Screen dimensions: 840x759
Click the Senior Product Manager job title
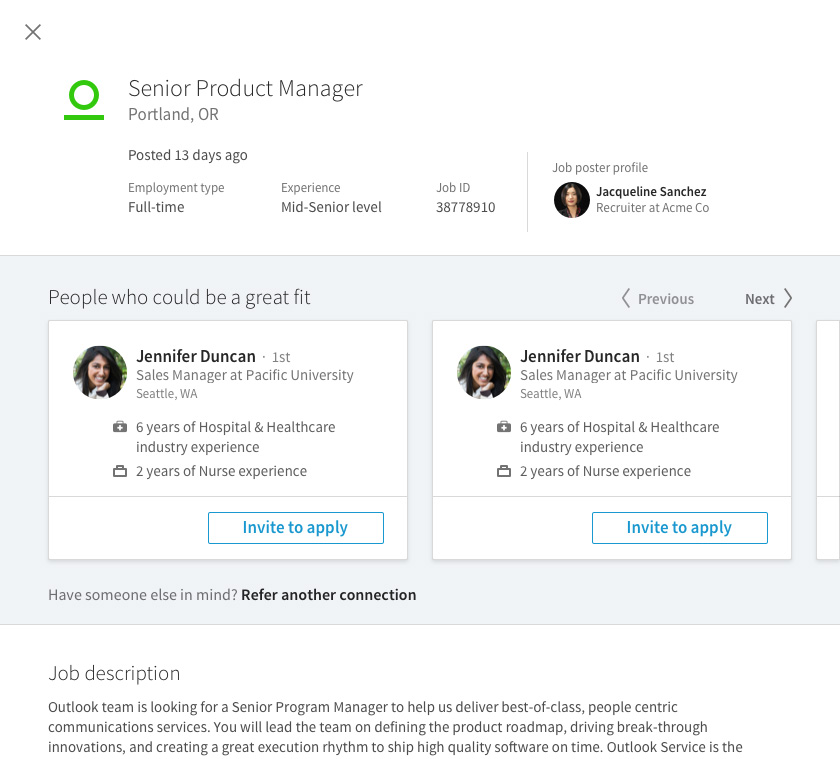coord(245,88)
